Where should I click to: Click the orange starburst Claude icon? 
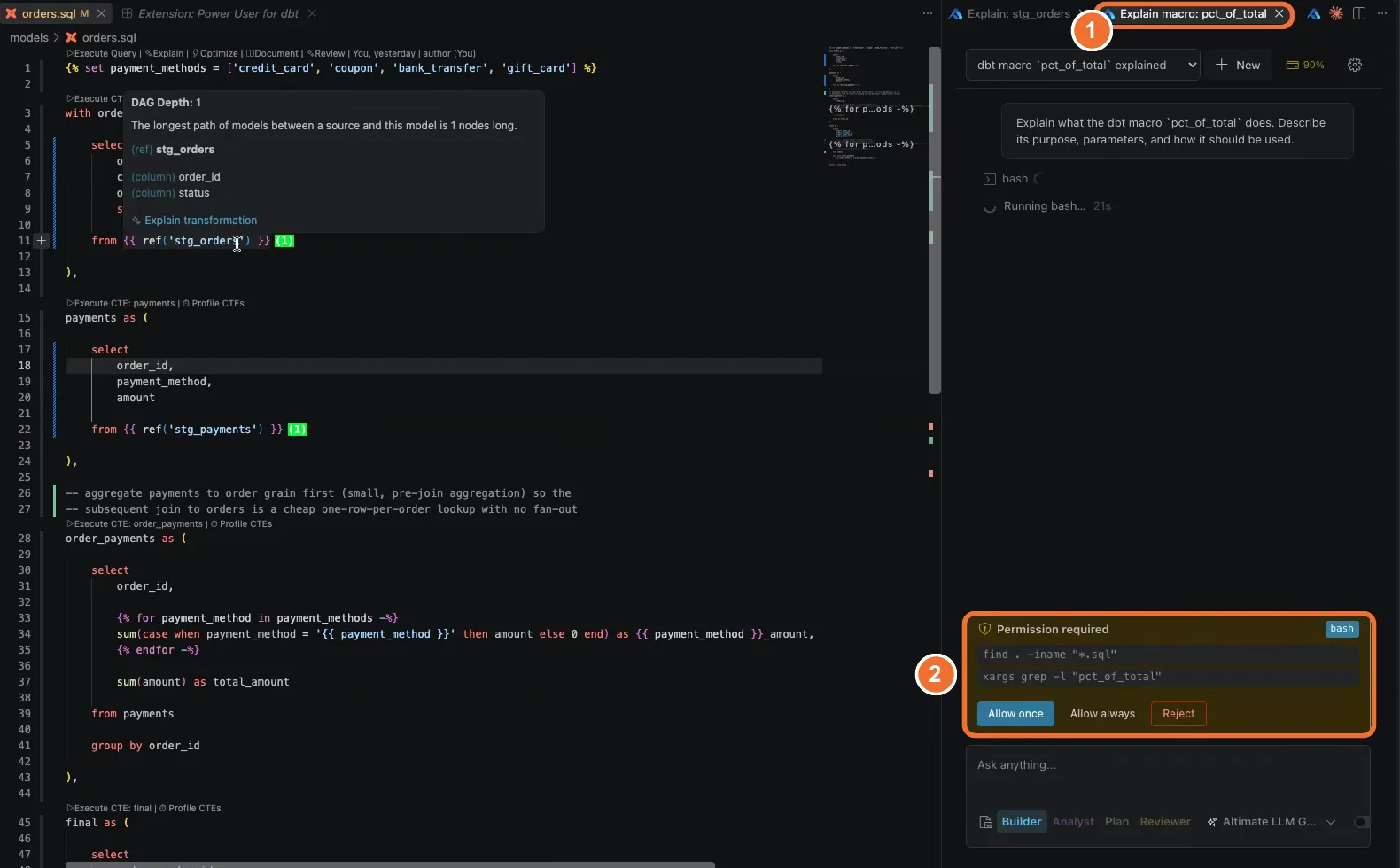pyautogui.click(x=1336, y=13)
